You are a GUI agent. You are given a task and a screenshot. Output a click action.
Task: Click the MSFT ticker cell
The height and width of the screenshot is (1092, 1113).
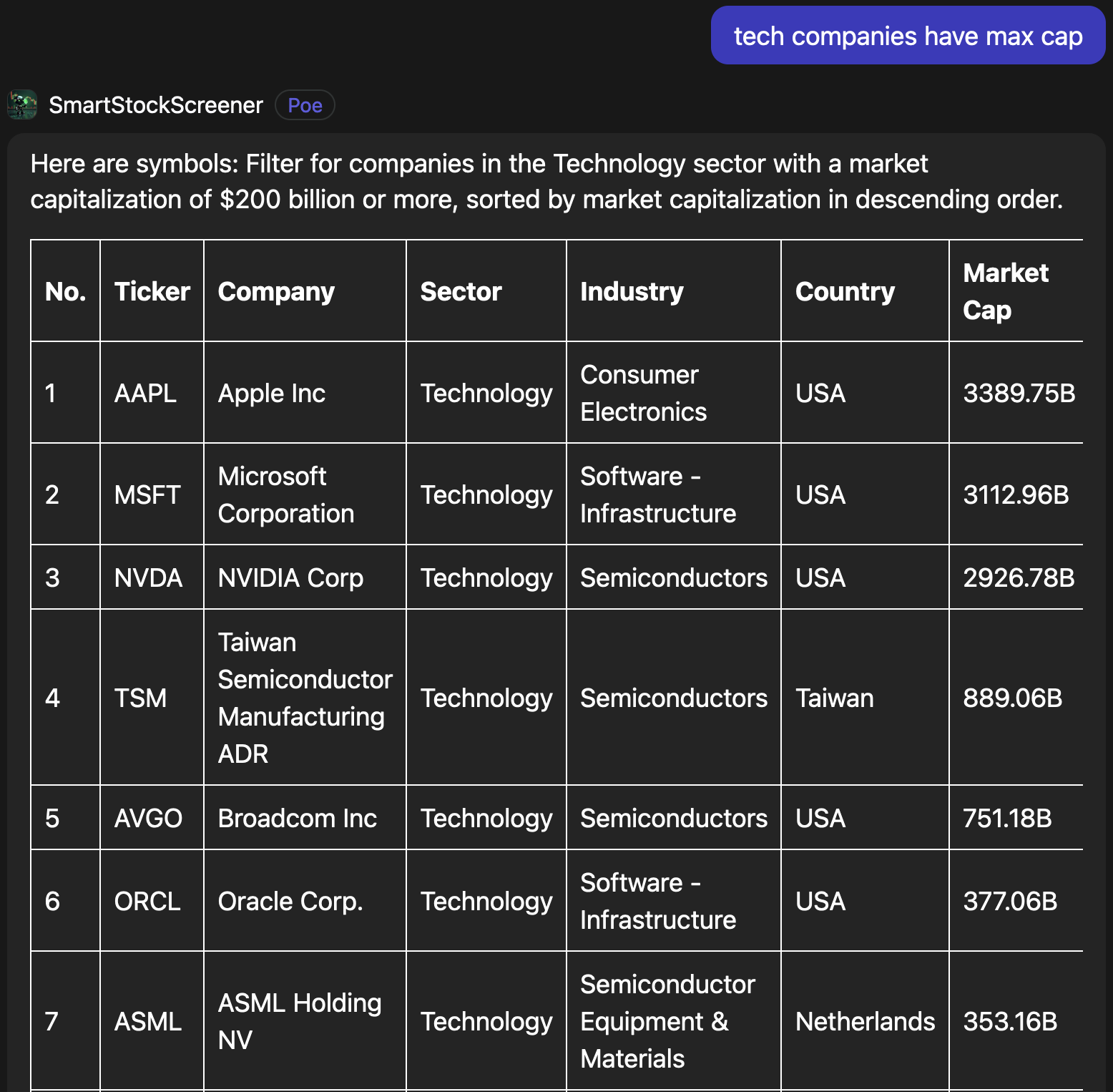147,494
